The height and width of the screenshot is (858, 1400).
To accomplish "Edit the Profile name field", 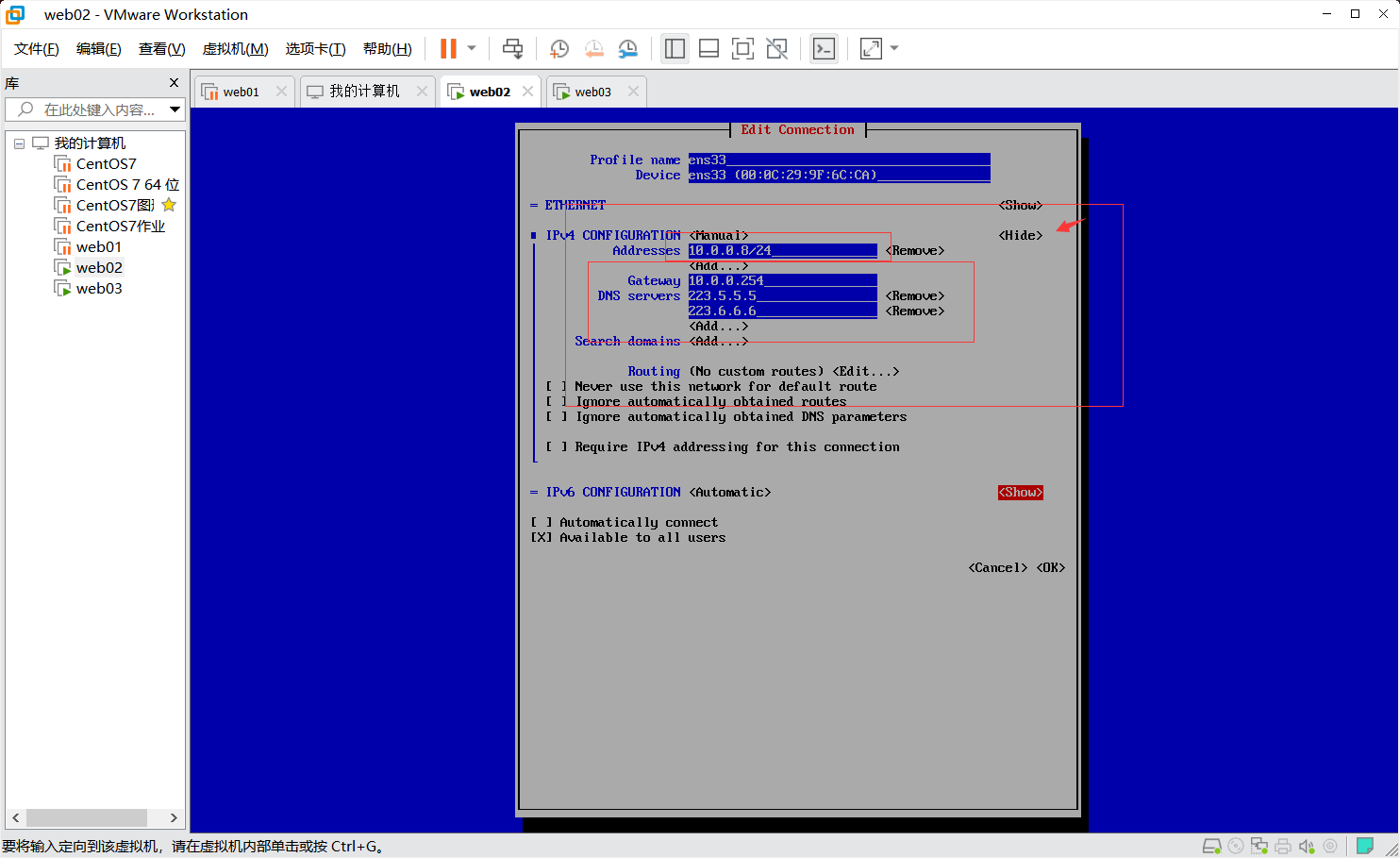I will (839, 160).
